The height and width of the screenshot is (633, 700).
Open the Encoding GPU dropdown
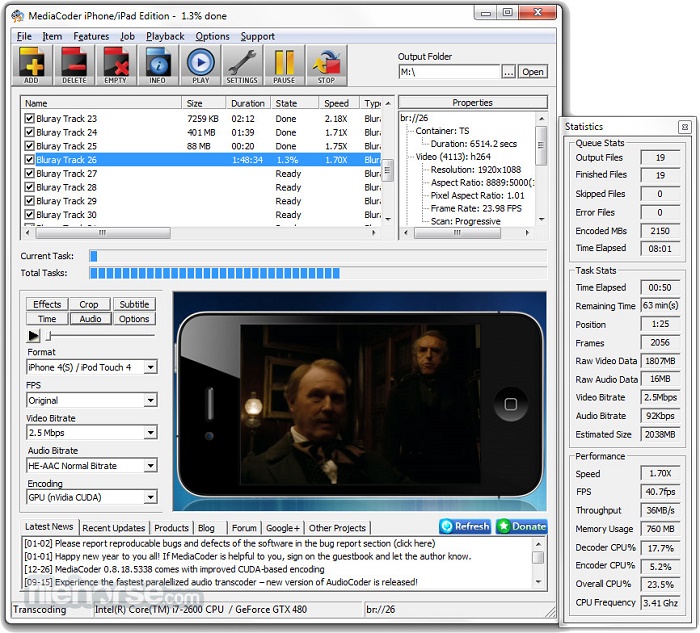91,498
